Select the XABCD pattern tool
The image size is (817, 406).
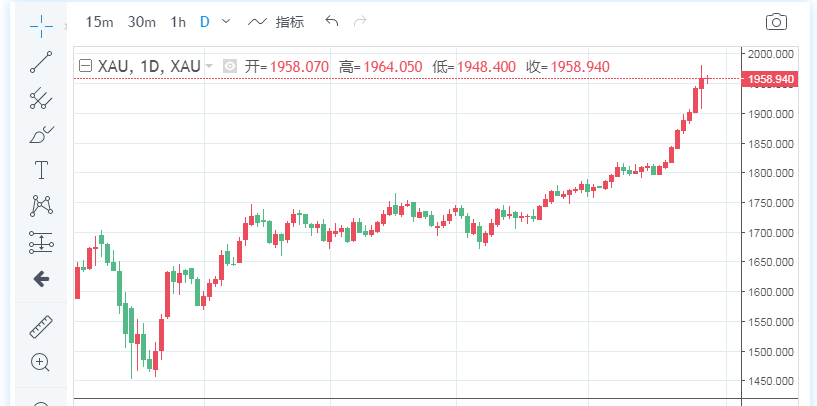pos(41,206)
